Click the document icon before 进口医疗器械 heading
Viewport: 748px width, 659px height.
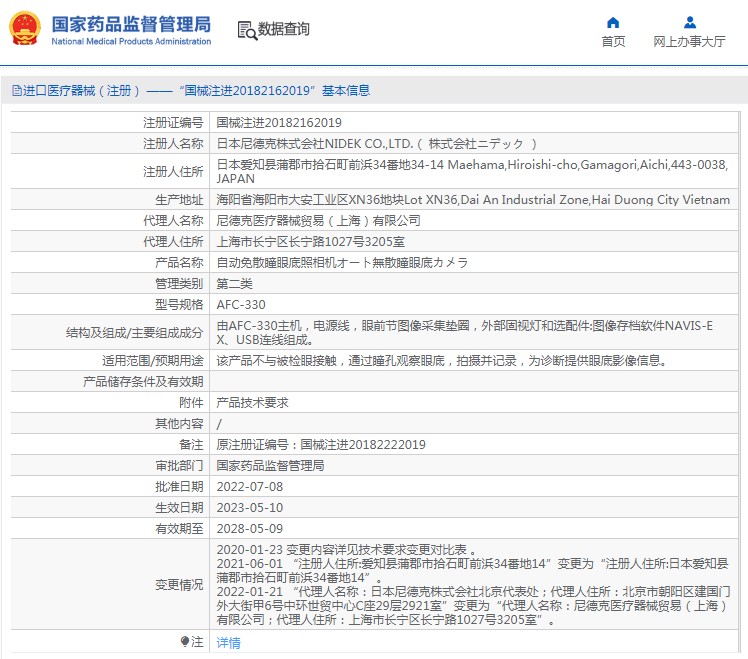point(16,91)
